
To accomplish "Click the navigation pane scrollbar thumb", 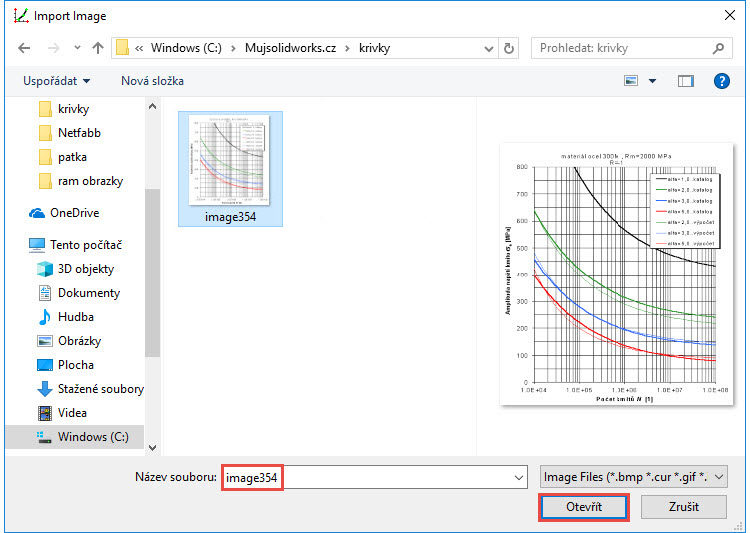I will (153, 273).
